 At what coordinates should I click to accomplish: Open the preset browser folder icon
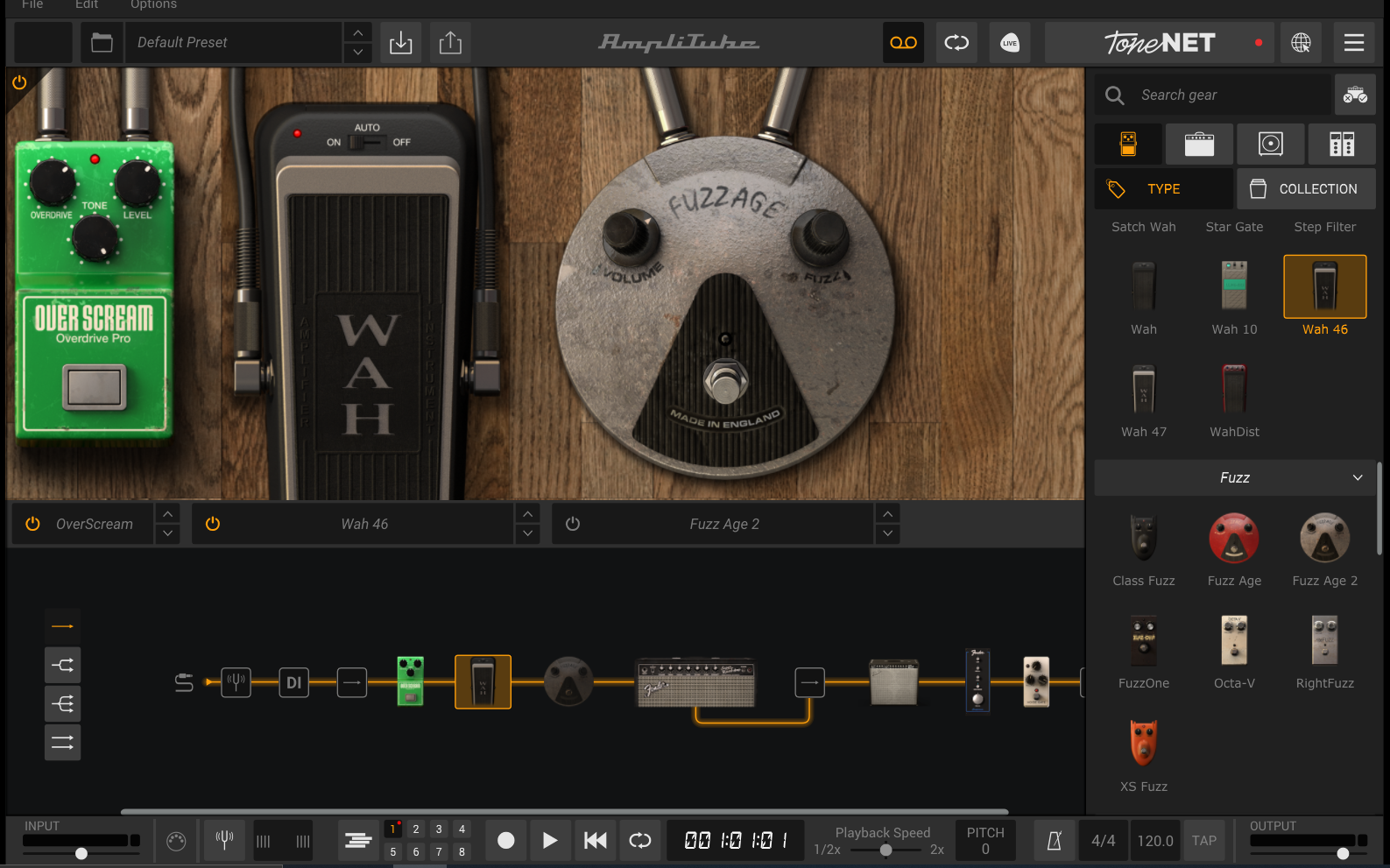click(102, 42)
